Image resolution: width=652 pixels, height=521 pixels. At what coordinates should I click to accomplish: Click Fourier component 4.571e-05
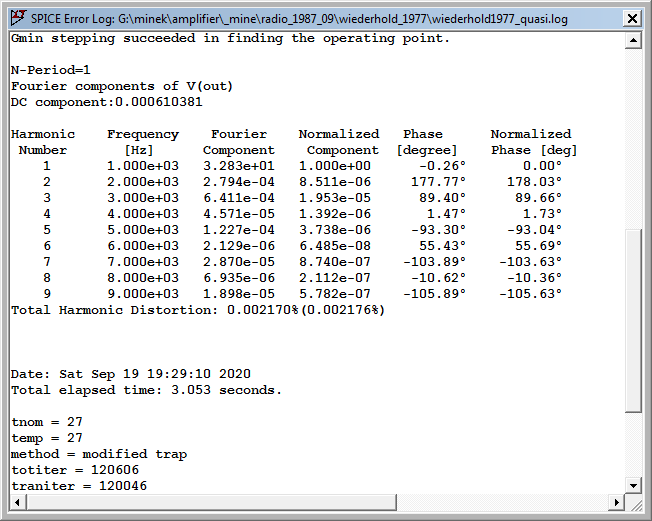(x=239, y=214)
